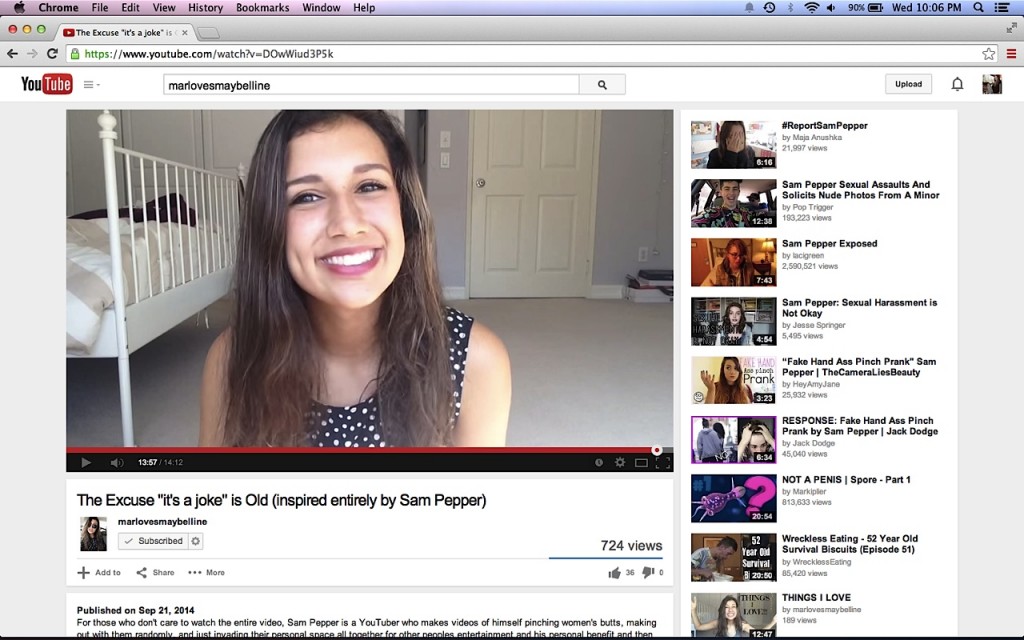Click the thumbs up like icon

615,573
